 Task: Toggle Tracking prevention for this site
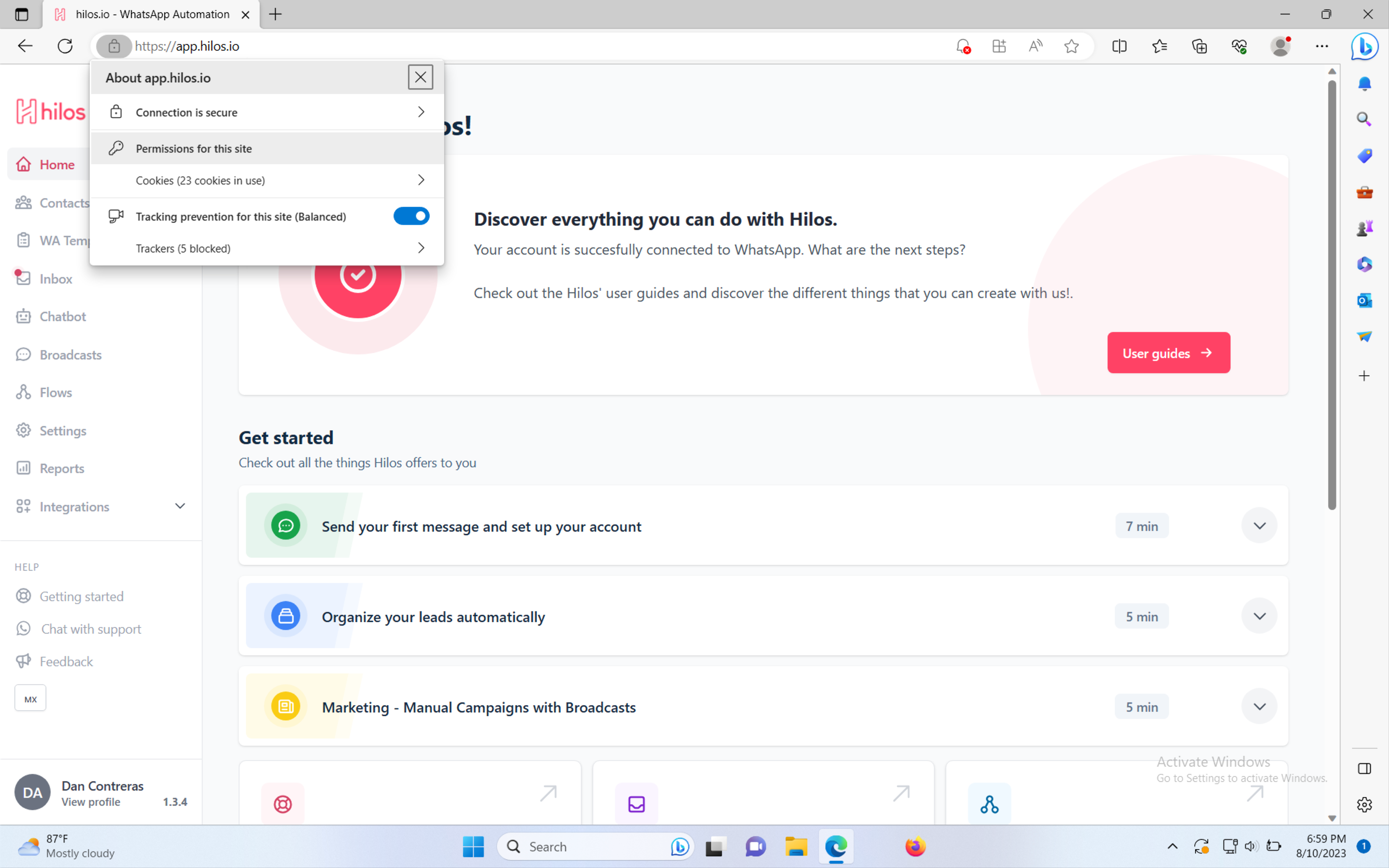(411, 217)
